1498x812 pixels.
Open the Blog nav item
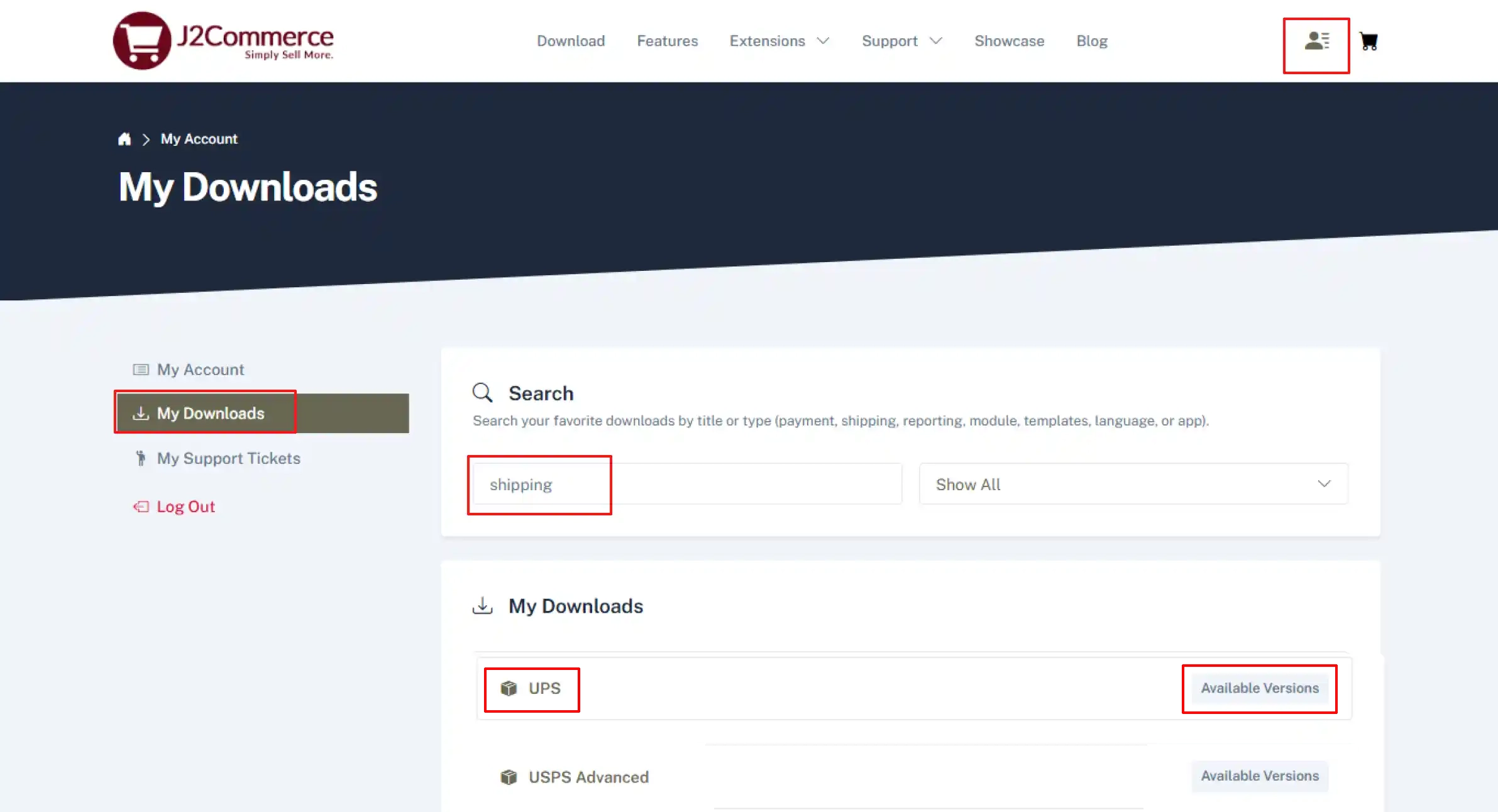(x=1091, y=41)
